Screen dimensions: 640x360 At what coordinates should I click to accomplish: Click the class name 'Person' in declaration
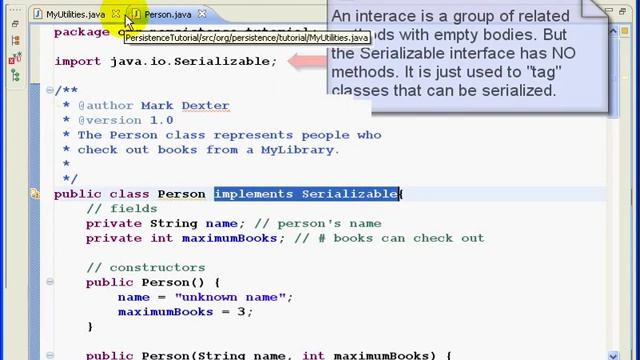pyautogui.click(x=181, y=194)
